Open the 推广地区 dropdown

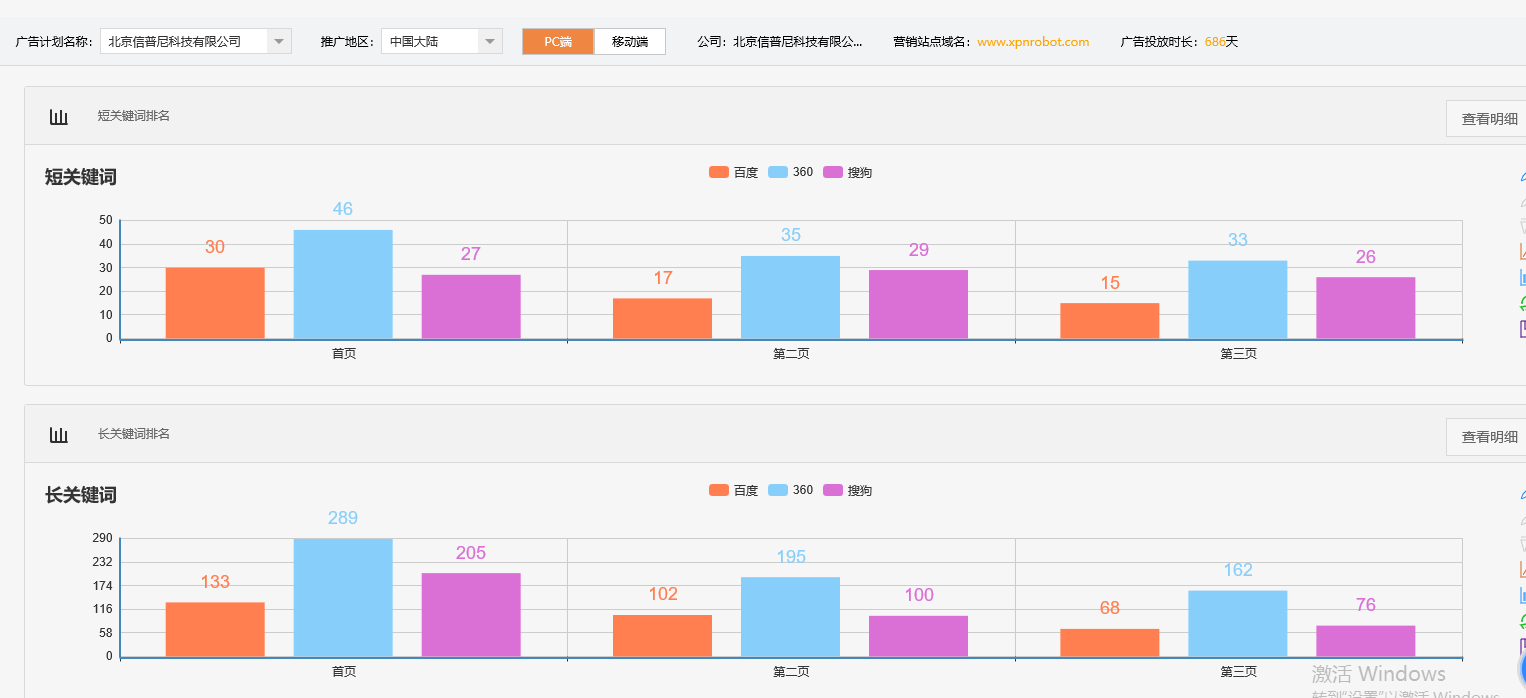(x=489, y=41)
